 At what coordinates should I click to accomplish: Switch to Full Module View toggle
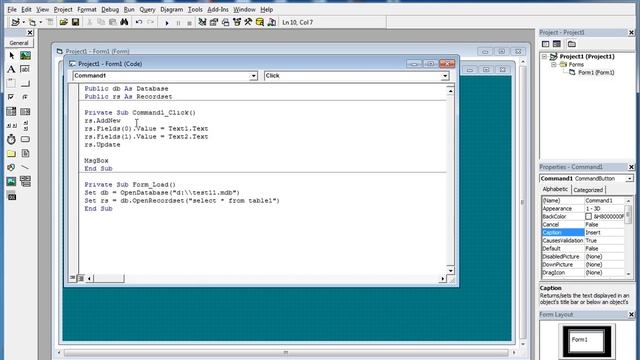coord(80,278)
